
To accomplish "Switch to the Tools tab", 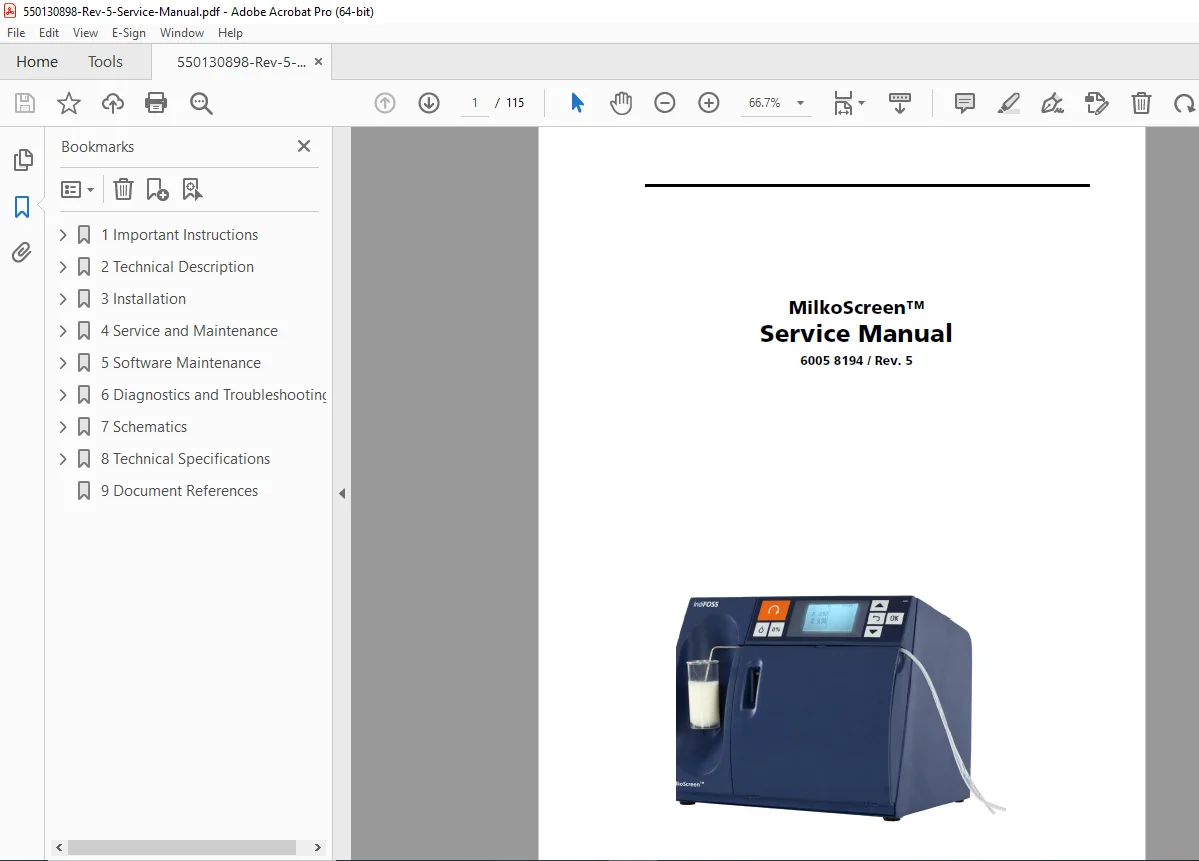I will [x=105, y=62].
